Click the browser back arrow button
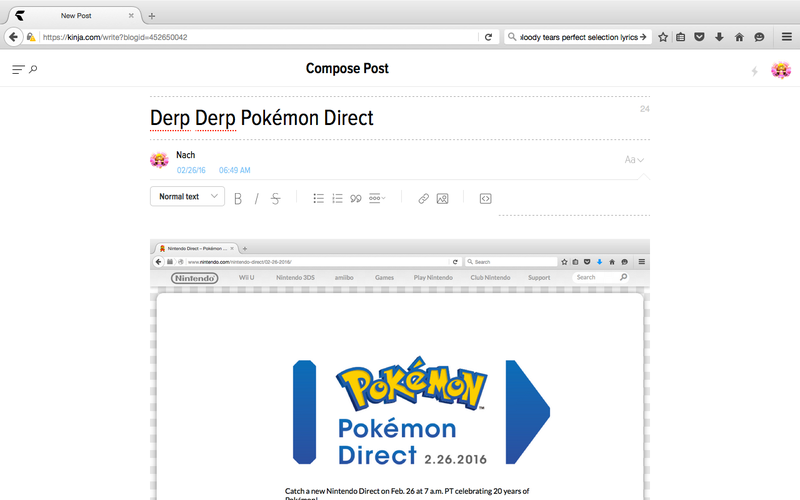Viewport: 800px width, 500px height. tap(13, 37)
